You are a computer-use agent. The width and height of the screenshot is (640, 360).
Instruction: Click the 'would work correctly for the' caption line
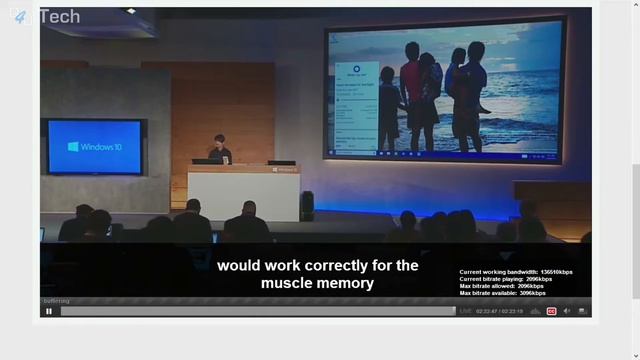click(318, 265)
